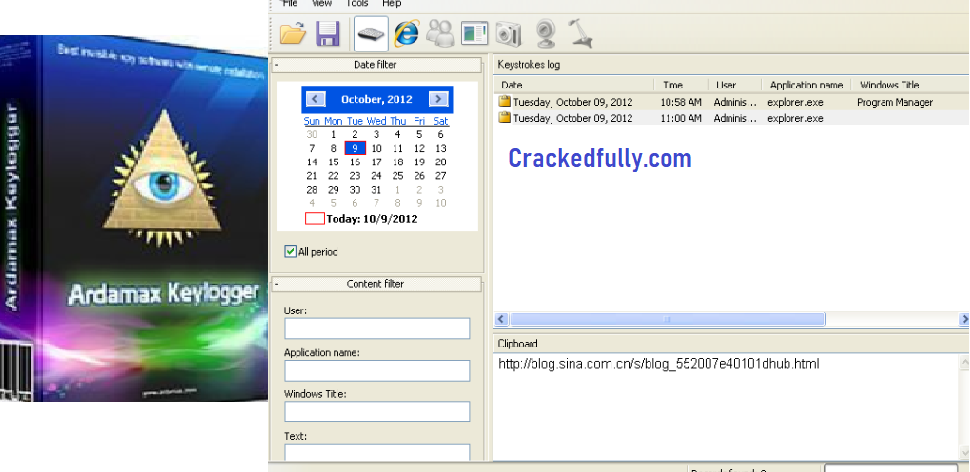Show the chat log via people icon
The image size is (970, 472).
tap(440, 33)
